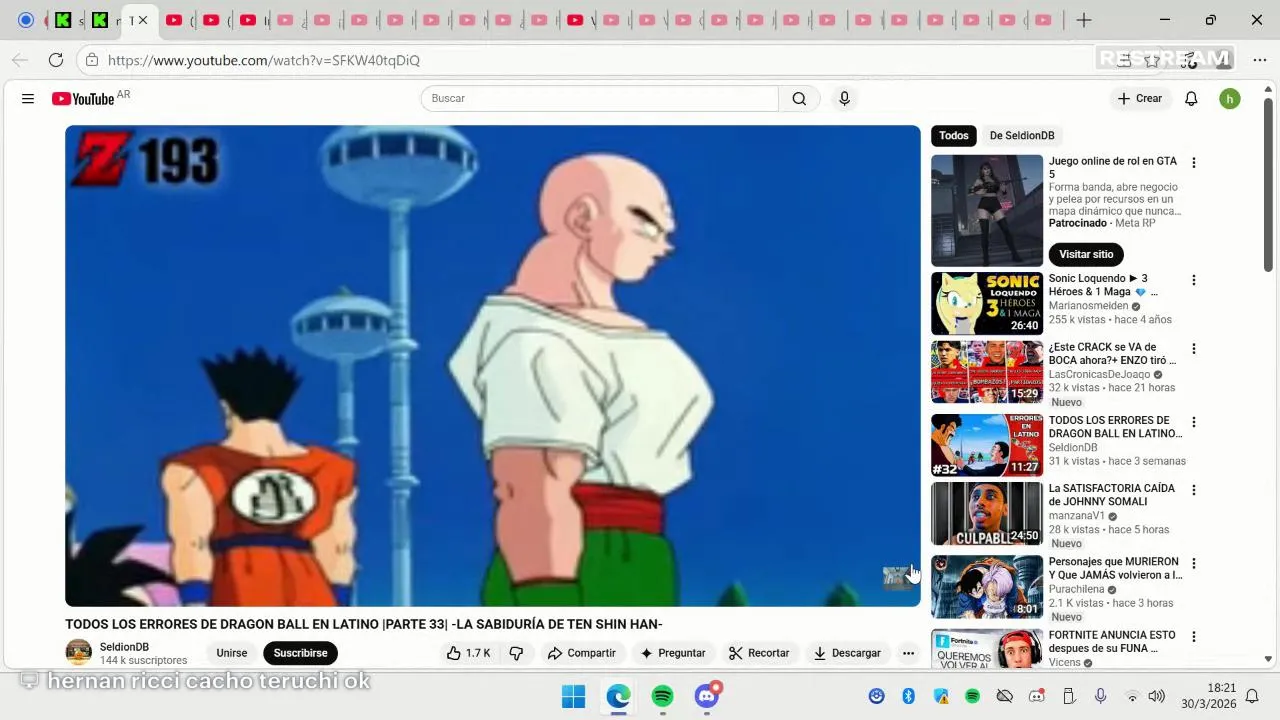1280x720 pixels.
Task: Click the Recortar button
Action: tap(759, 653)
